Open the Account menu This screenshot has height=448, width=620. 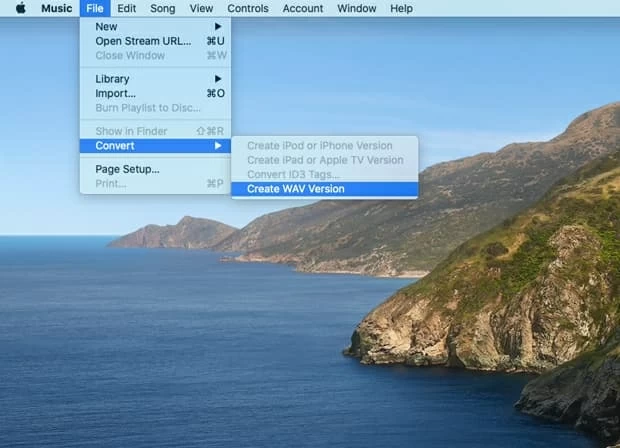(x=303, y=8)
